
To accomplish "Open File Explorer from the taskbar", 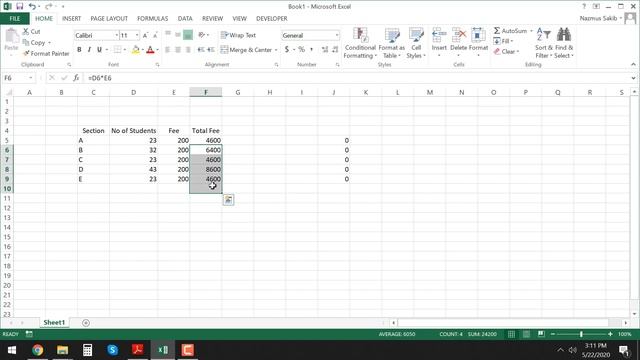I will click(x=62, y=350).
